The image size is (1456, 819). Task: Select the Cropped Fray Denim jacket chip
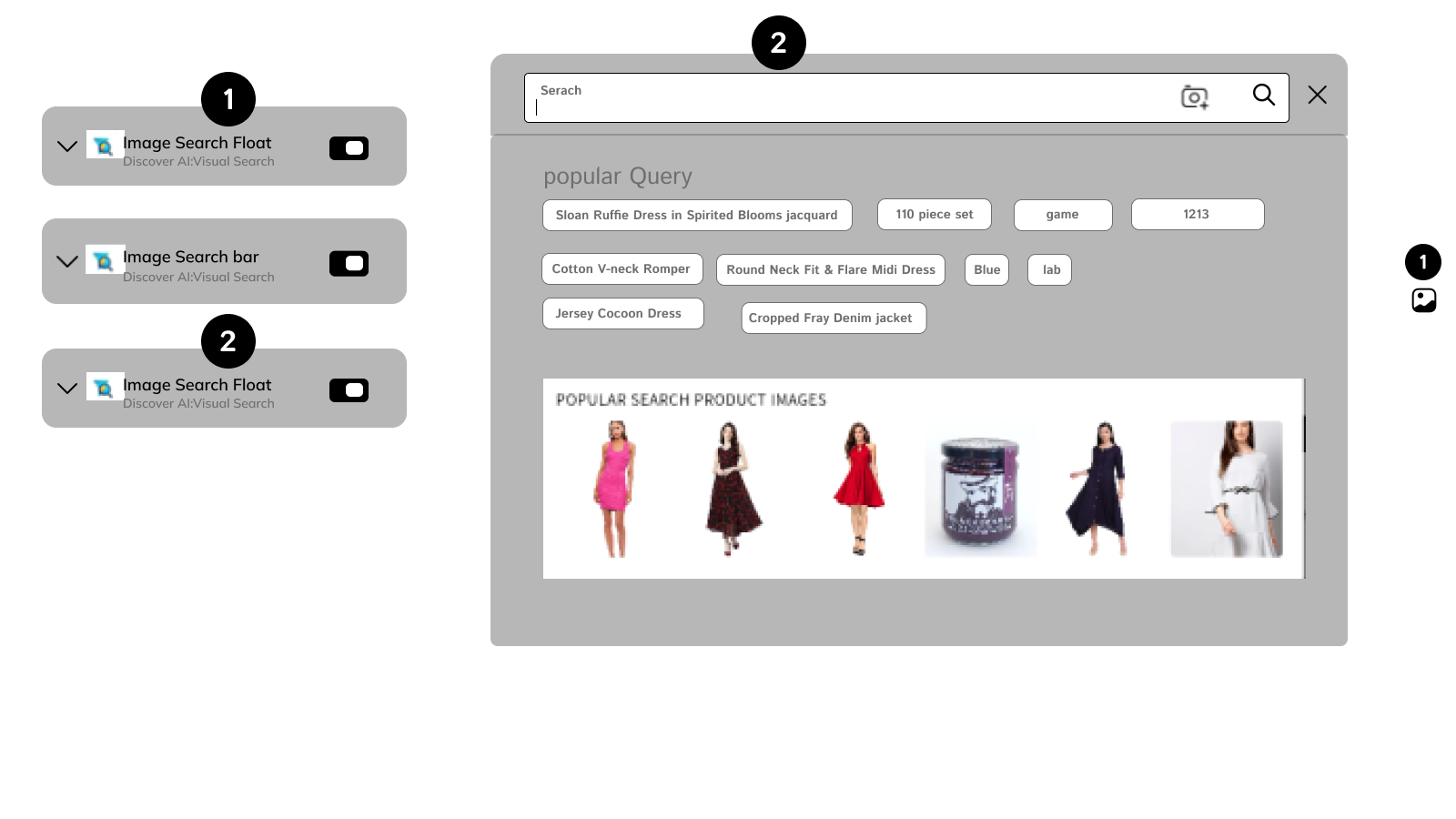point(834,318)
